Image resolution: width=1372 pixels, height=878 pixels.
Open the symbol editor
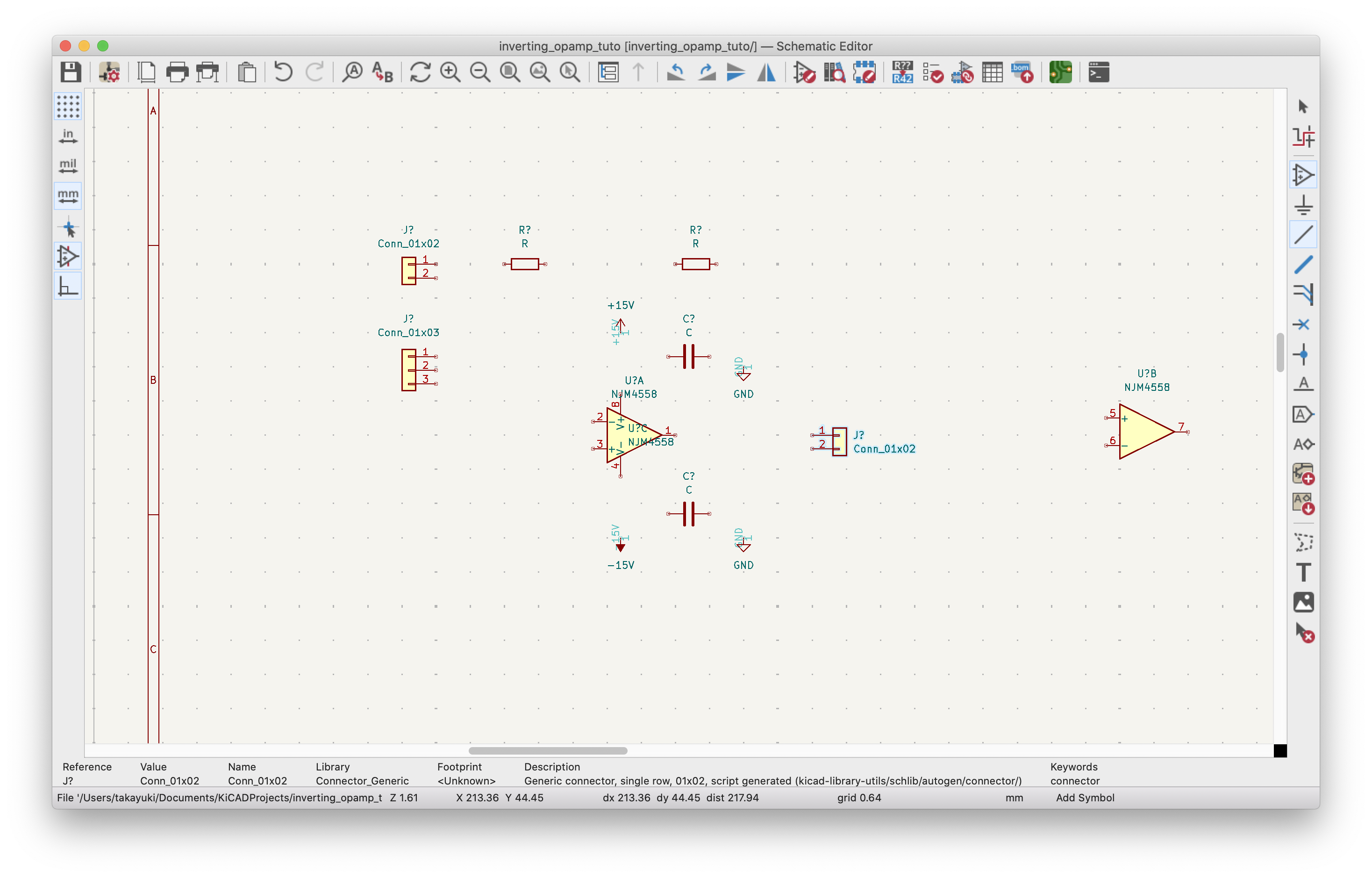805,72
